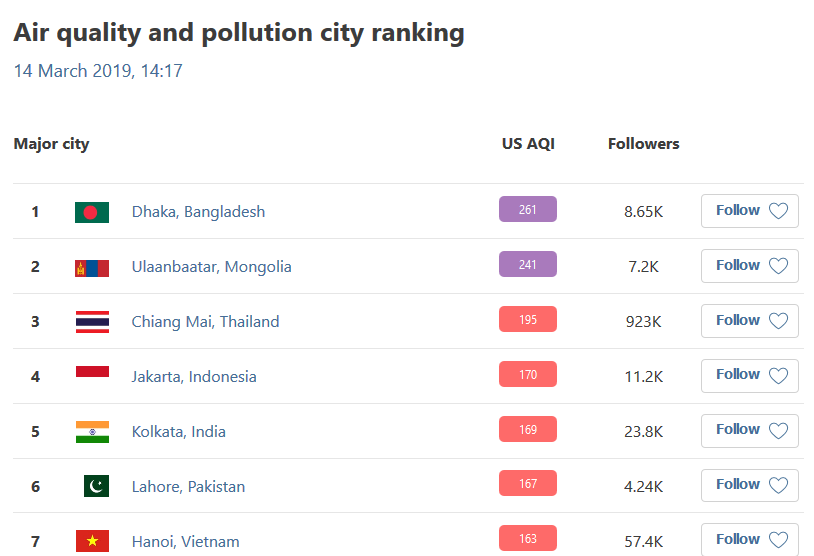Open the Ulaanbaatar, Mongolia link
The image size is (814, 556).
212,267
